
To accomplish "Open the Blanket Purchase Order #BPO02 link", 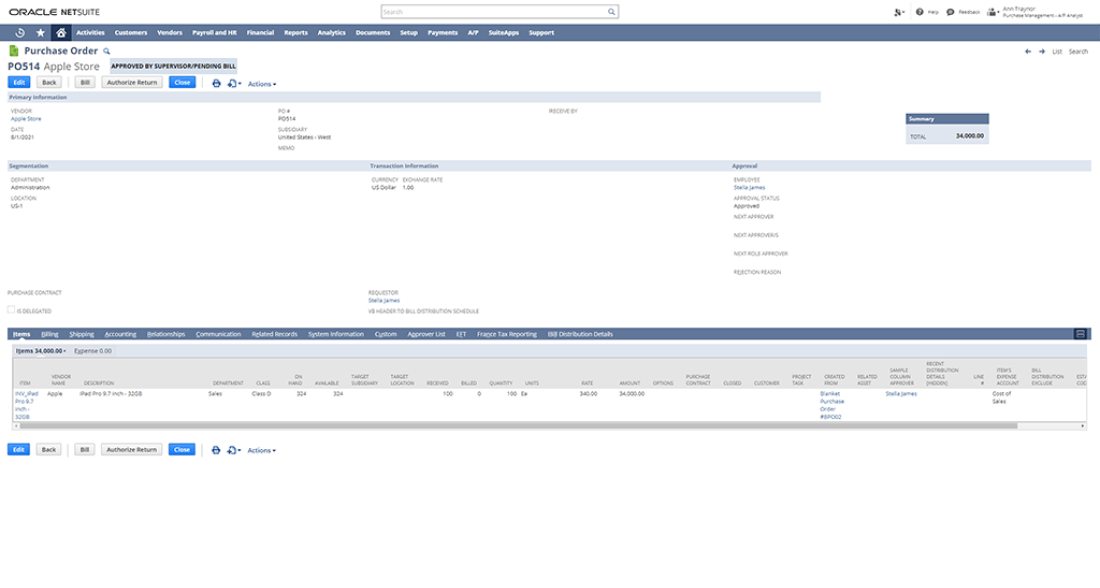I will 832,405.
